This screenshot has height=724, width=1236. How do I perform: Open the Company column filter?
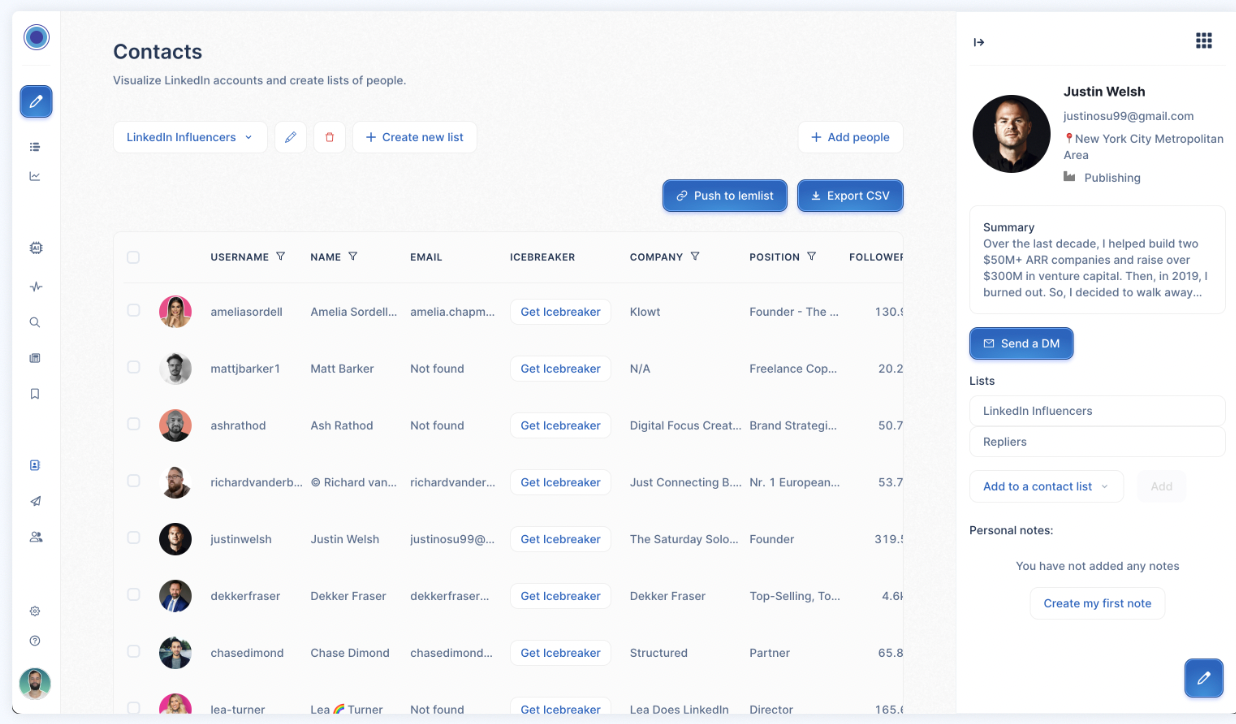(x=695, y=256)
